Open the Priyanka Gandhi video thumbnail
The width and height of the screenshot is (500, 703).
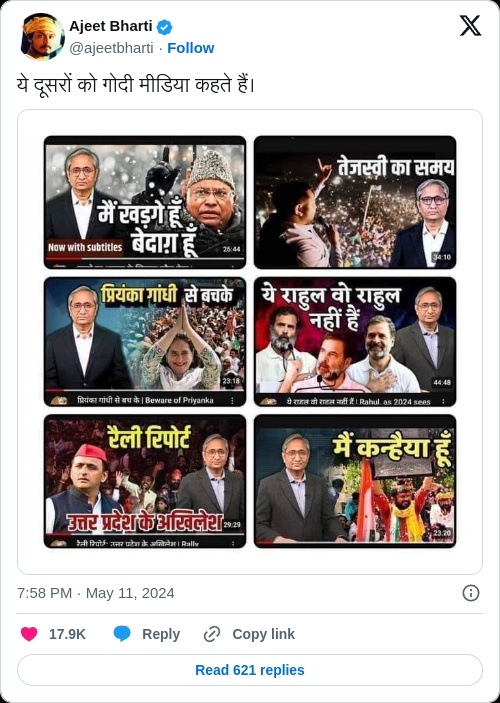click(x=145, y=342)
